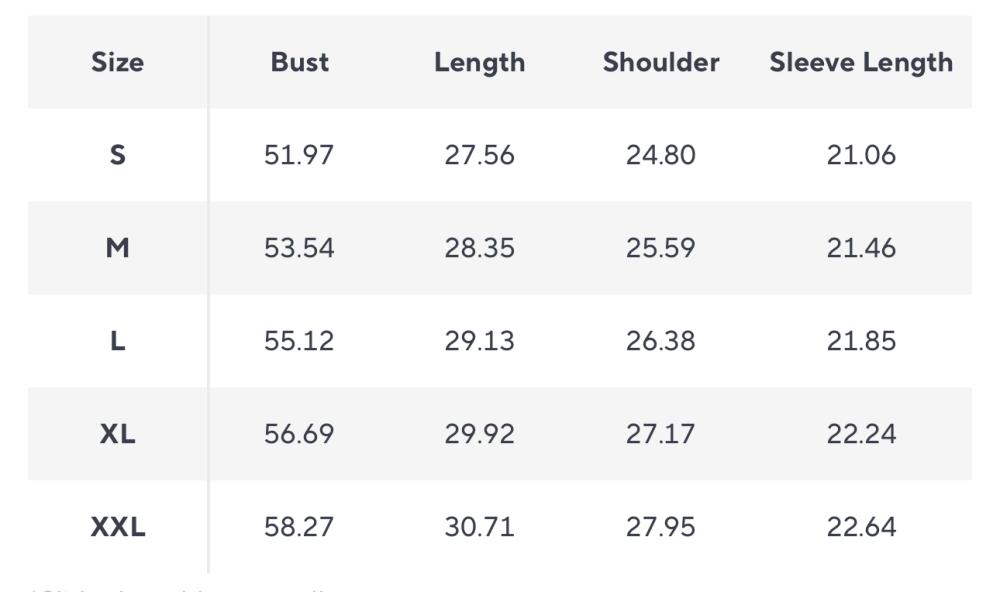Click the Sleeve Length column header
Screen dimensions: 1000x592
click(x=861, y=62)
